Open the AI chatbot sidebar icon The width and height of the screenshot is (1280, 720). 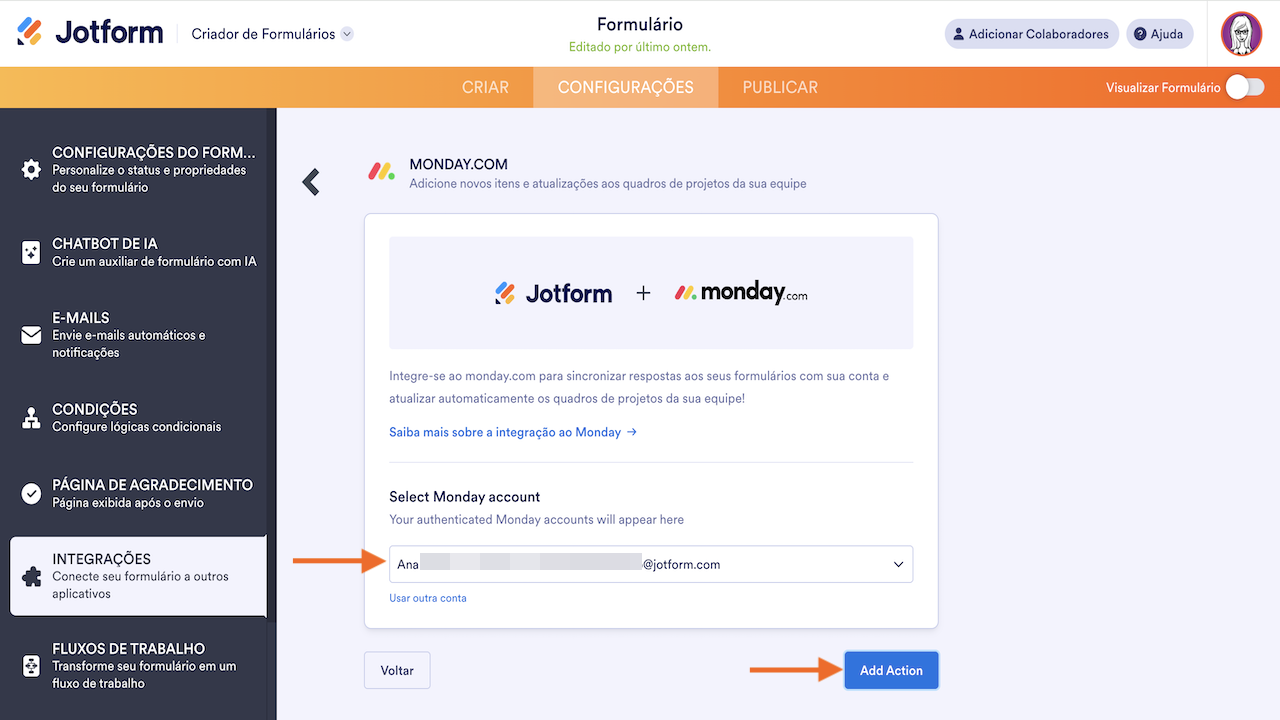[x=31, y=252]
